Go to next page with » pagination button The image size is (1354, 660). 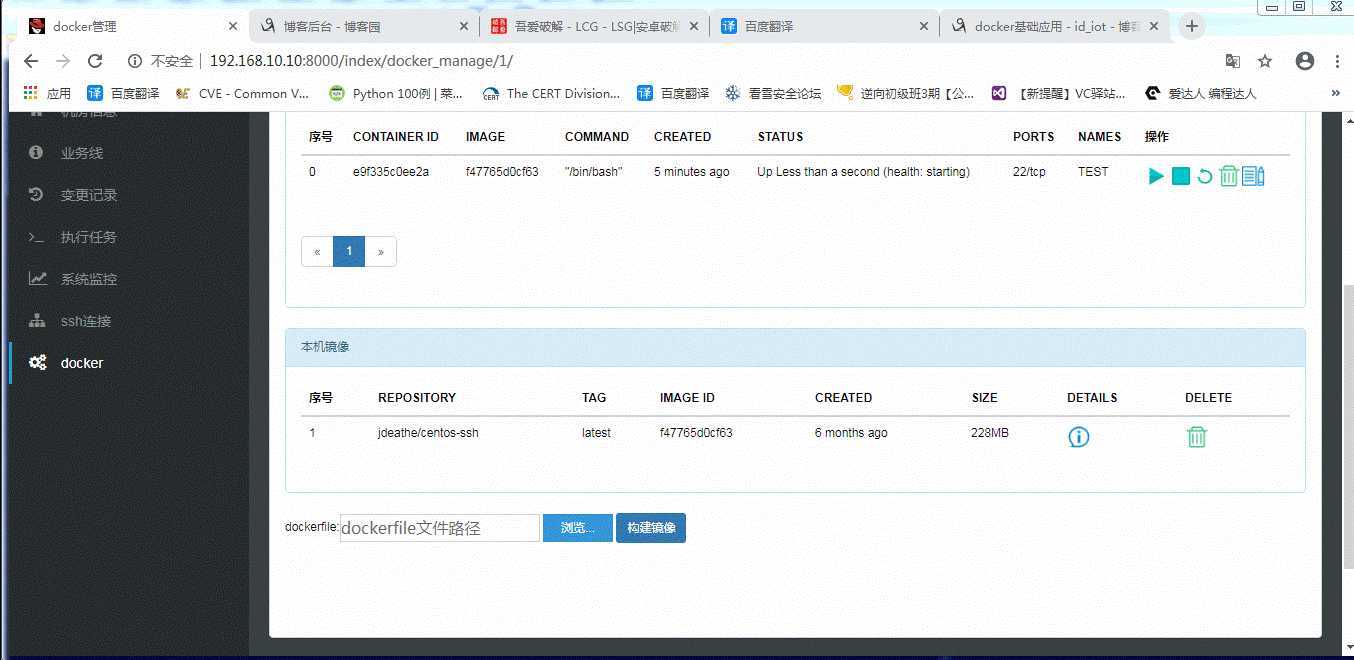click(380, 252)
